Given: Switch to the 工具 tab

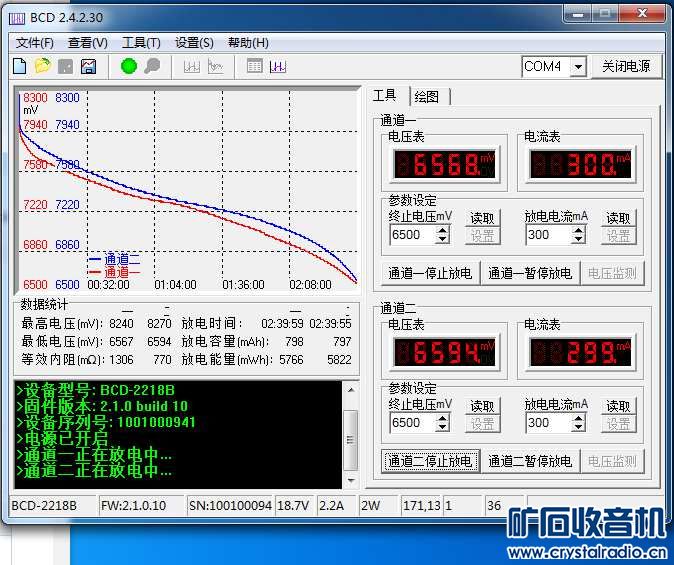Looking at the screenshot, I should [x=385, y=95].
